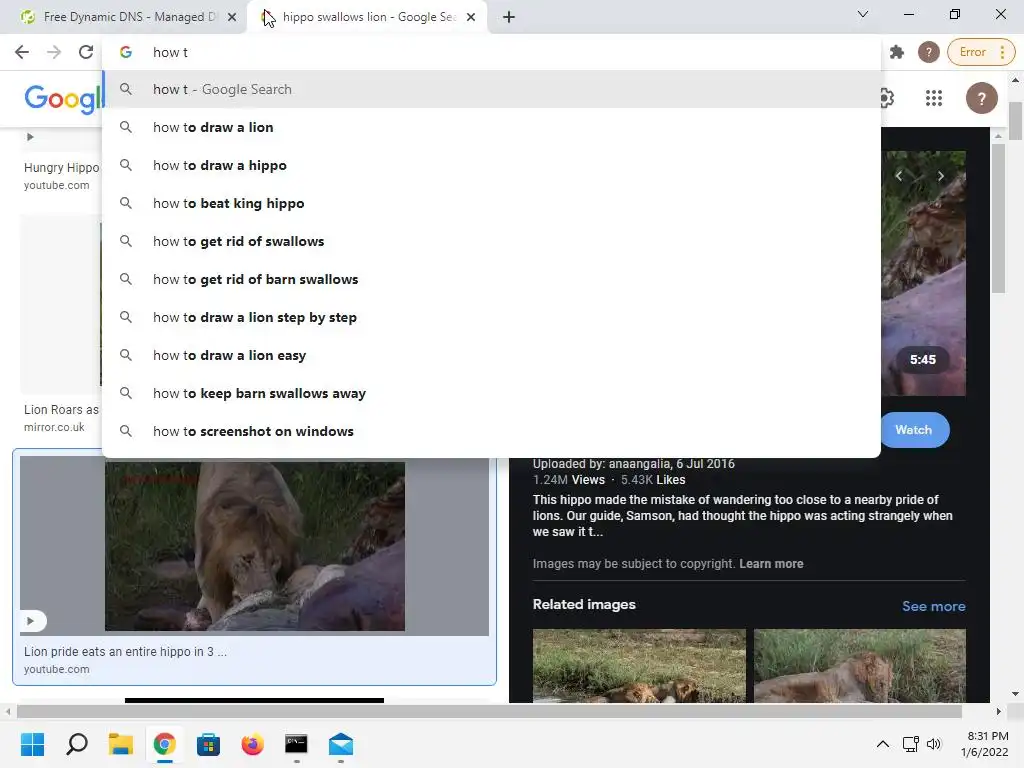Open first related image of lions by water
This screenshot has height=768, width=1024.
coord(639,665)
